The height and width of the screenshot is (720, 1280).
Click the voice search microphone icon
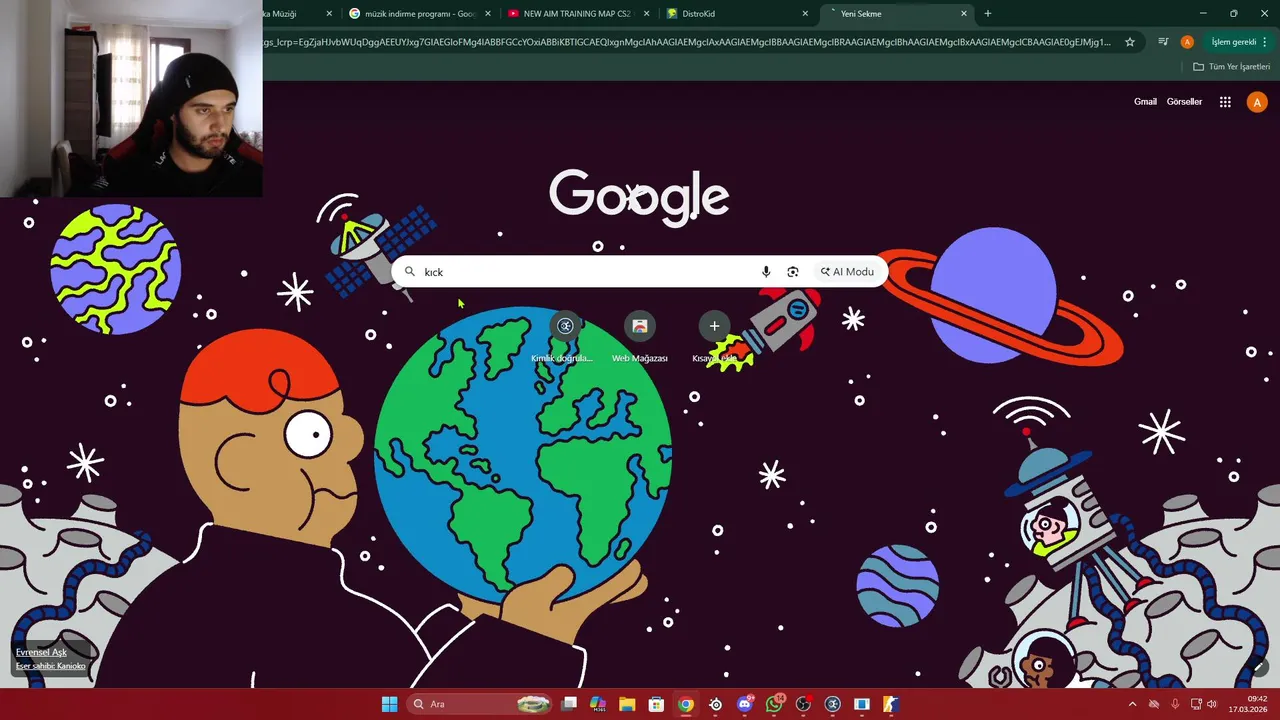pos(766,272)
